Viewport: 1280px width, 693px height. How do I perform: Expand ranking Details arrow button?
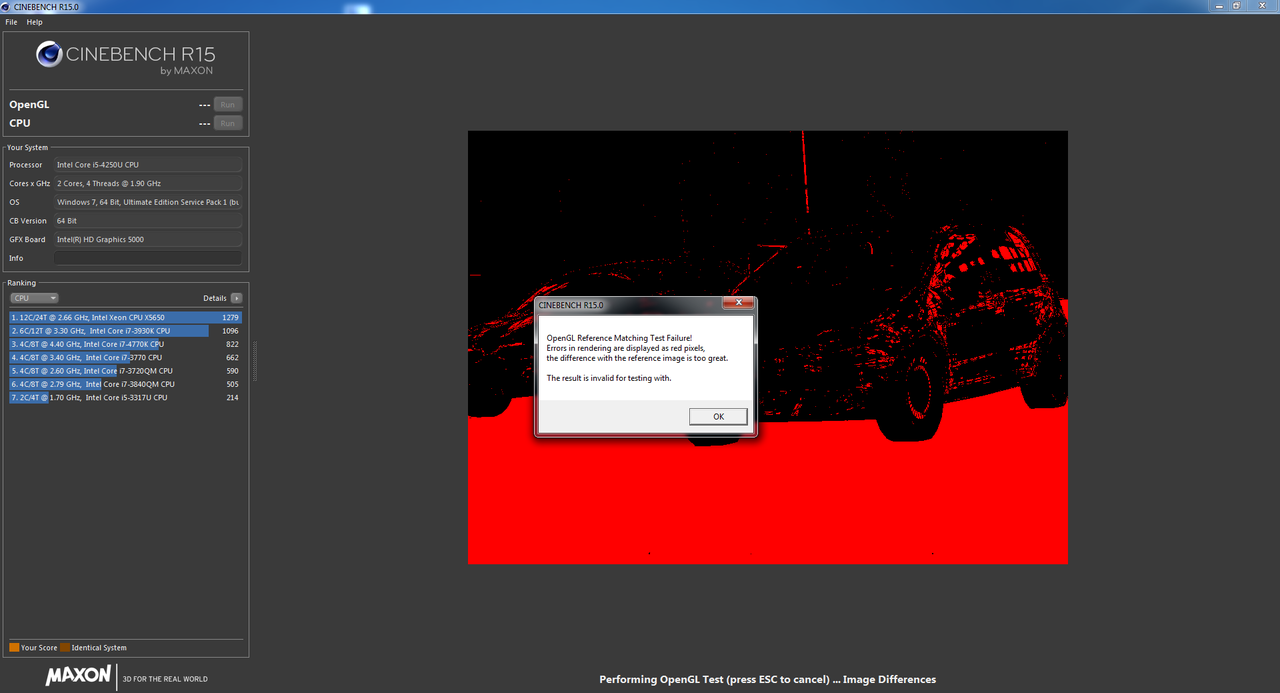(x=236, y=298)
